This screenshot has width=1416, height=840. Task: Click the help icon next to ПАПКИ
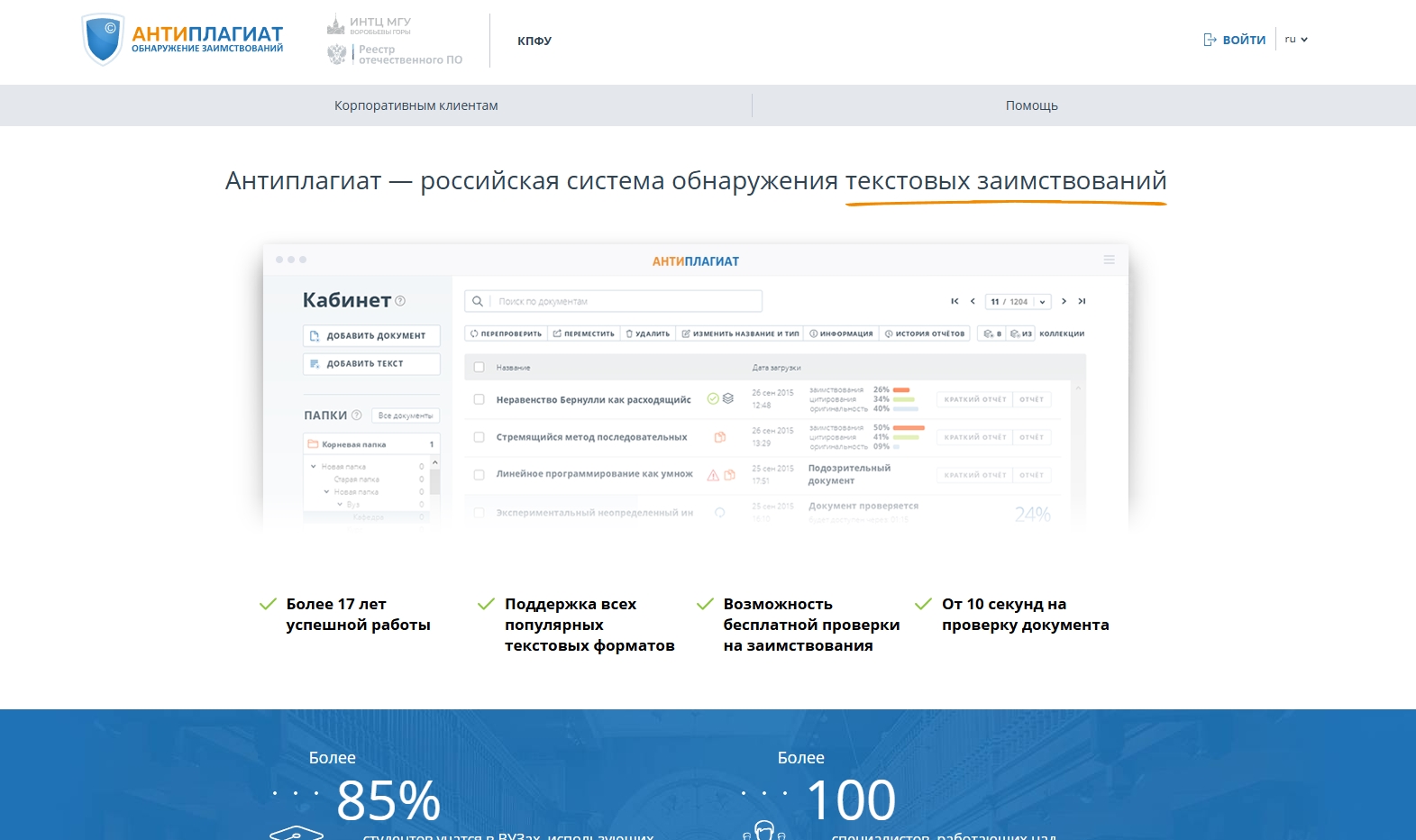(356, 415)
